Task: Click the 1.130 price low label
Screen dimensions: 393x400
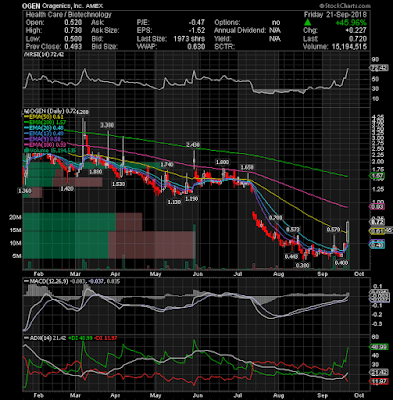Action: (x=174, y=202)
